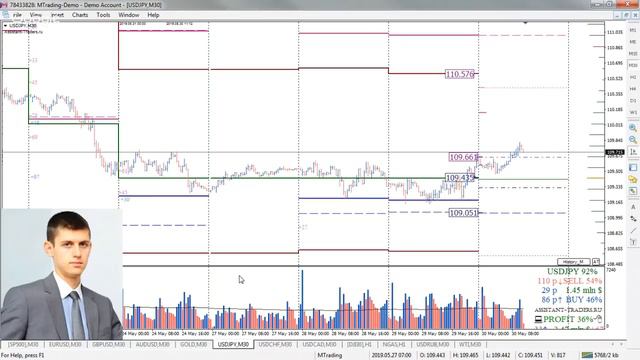Switch to the DE30,H1 chart tab
Viewport: 640px width, 360px height.
click(360, 344)
